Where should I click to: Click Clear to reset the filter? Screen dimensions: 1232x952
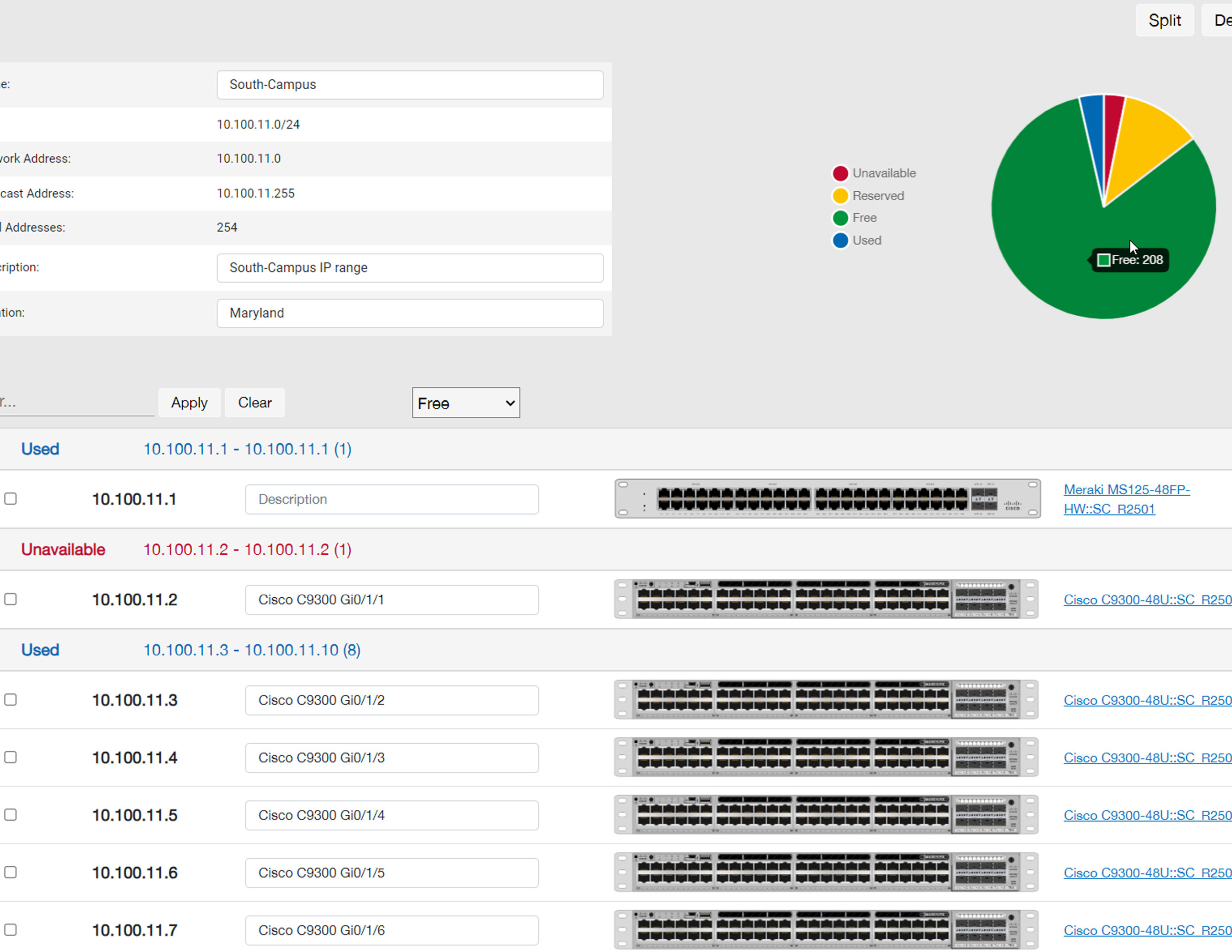[x=254, y=403]
